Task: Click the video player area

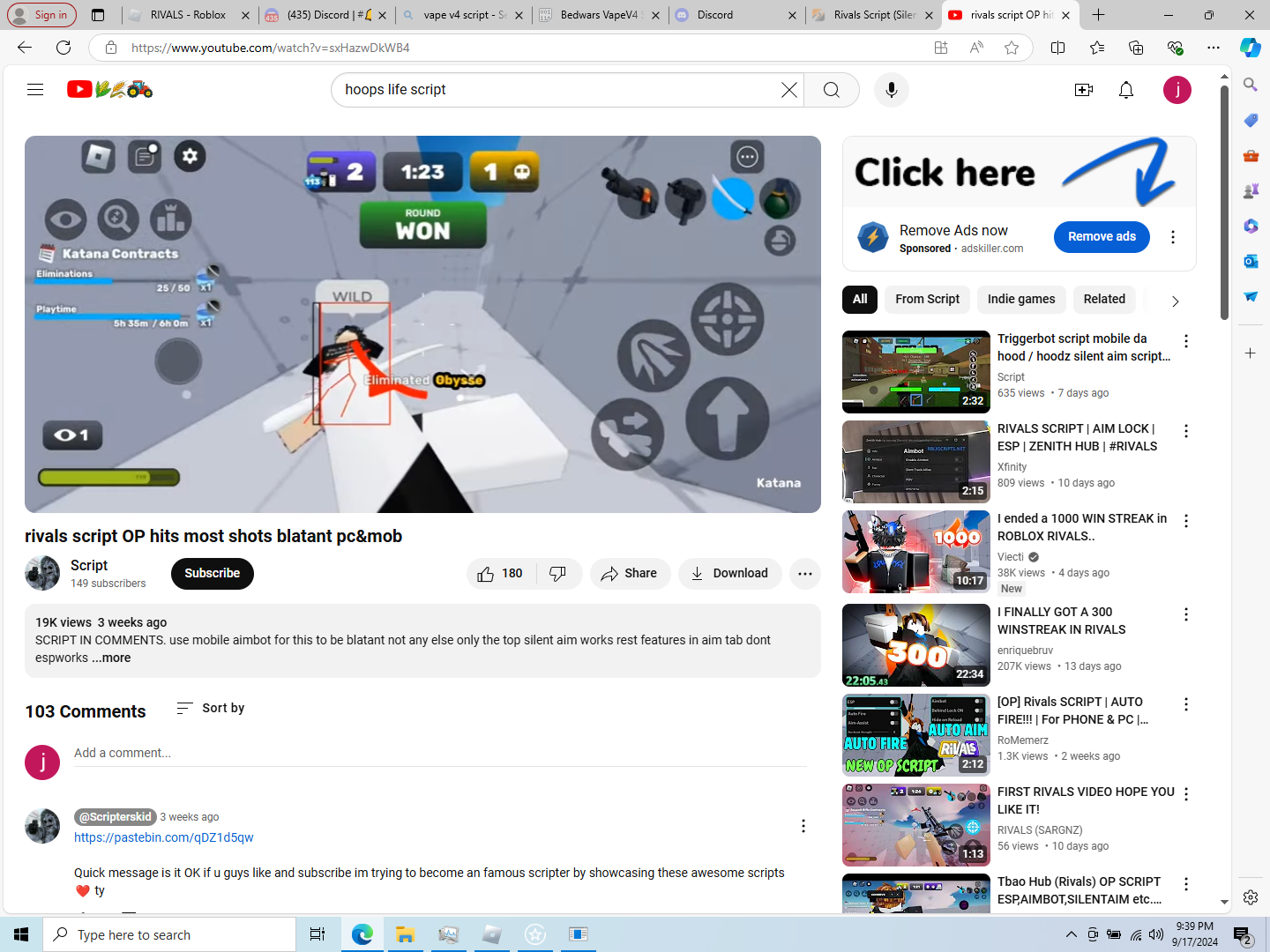Action: (x=422, y=324)
